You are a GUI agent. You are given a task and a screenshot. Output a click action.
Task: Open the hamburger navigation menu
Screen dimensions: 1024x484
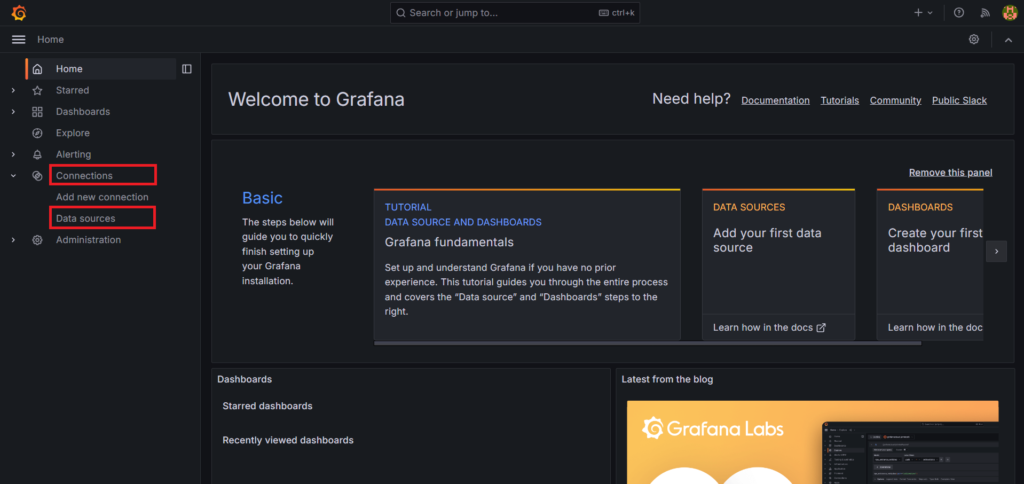point(18,39)
